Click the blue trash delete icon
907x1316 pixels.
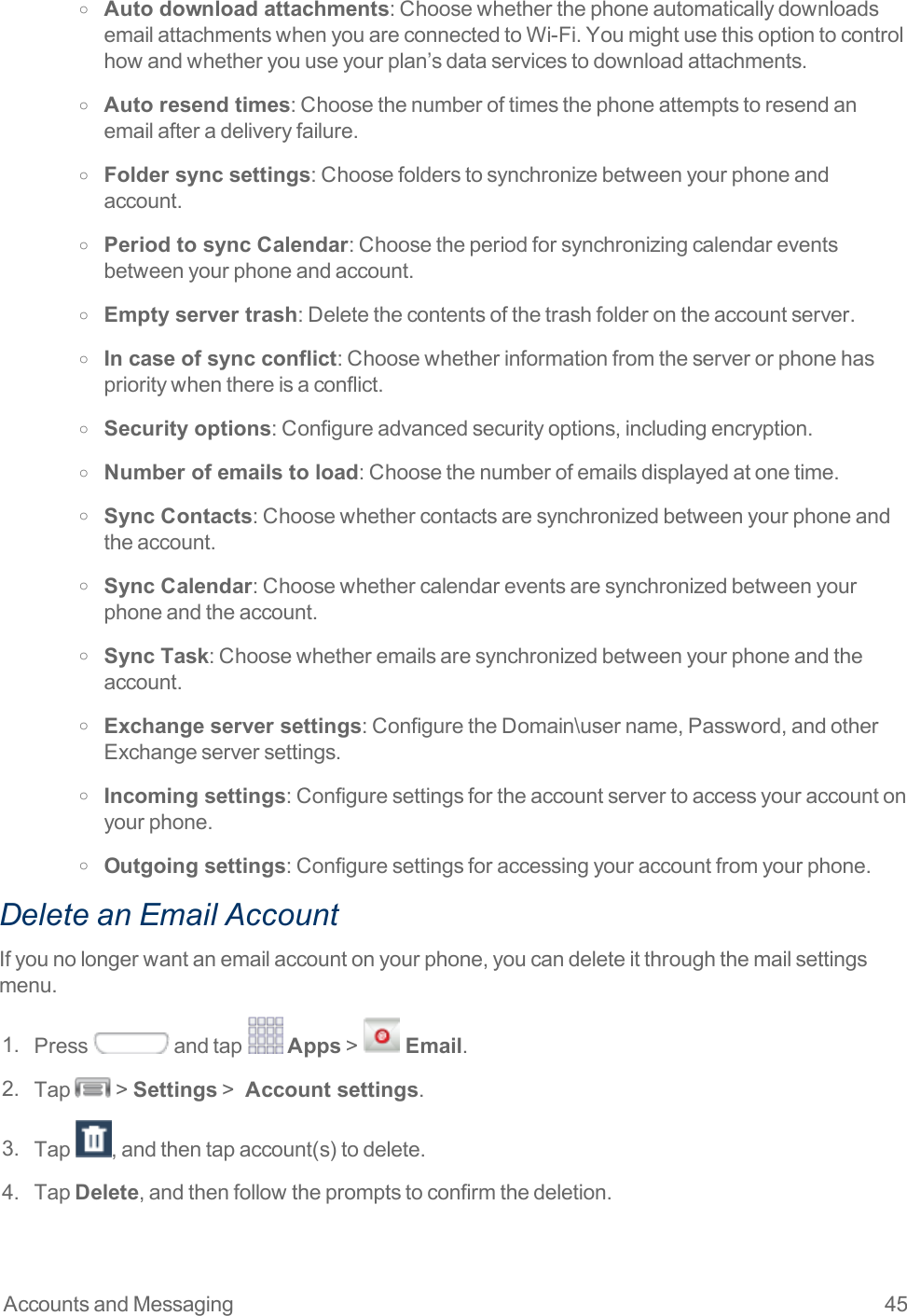pos(93,1139)
